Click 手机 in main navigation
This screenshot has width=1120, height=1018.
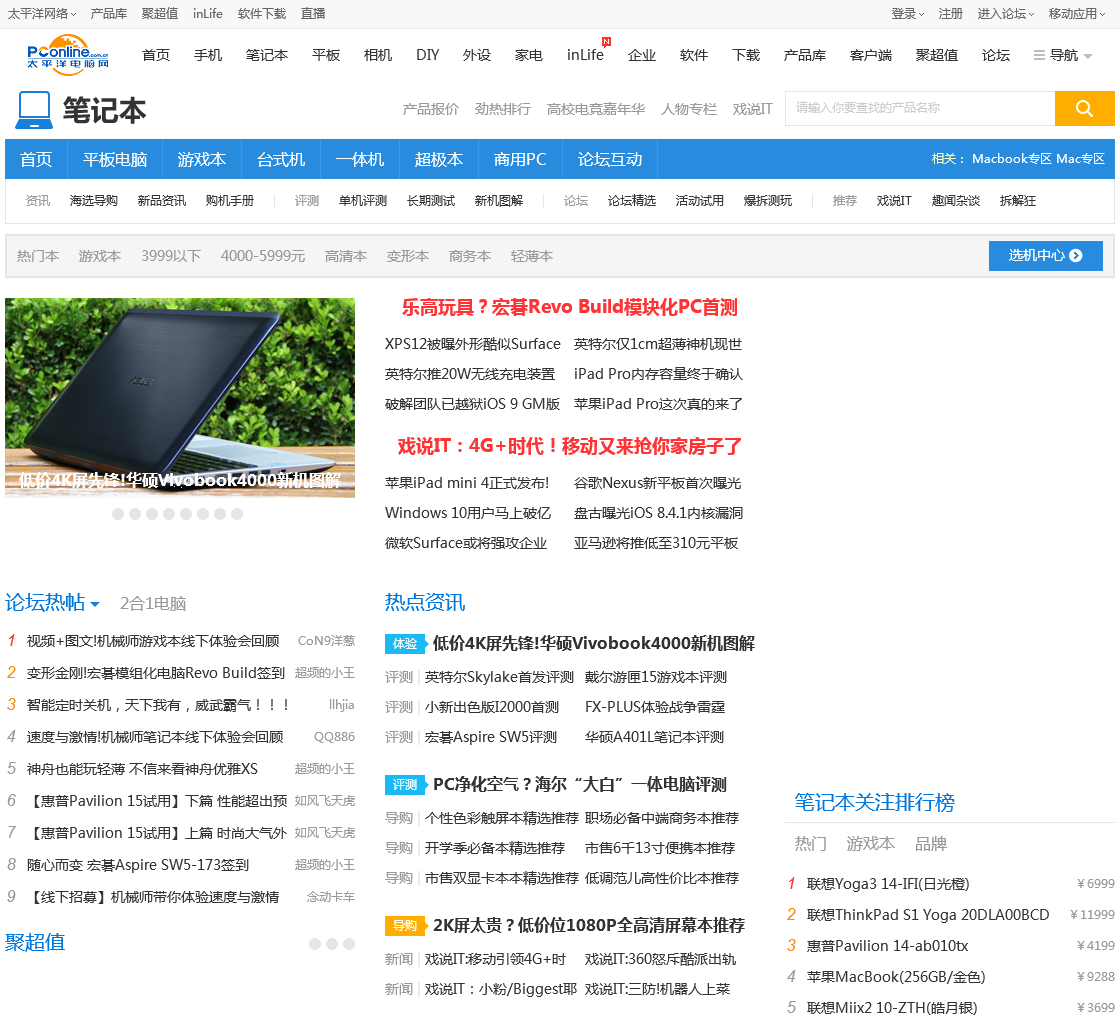tap(208, 55)
